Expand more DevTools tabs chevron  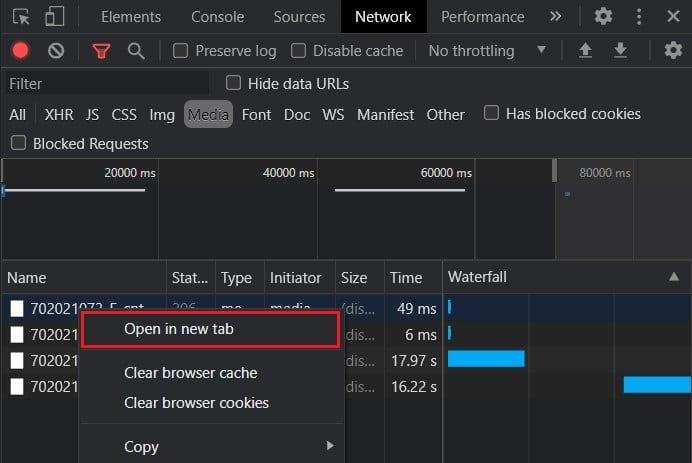pyautogui.click(x=555, y=17)
